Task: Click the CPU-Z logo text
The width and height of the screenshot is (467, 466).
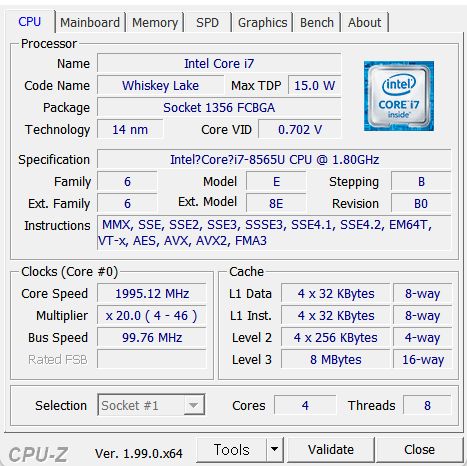Action: coord(38,454)
